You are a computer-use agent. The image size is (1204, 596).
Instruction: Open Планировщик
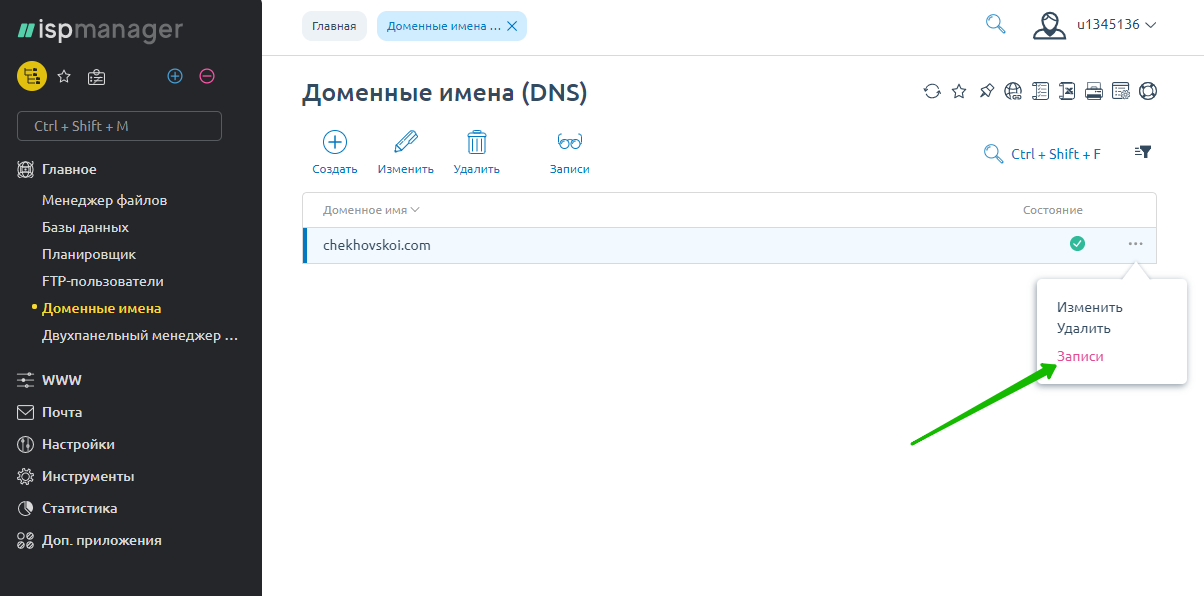pyautogui.click(x=89, y=254)
